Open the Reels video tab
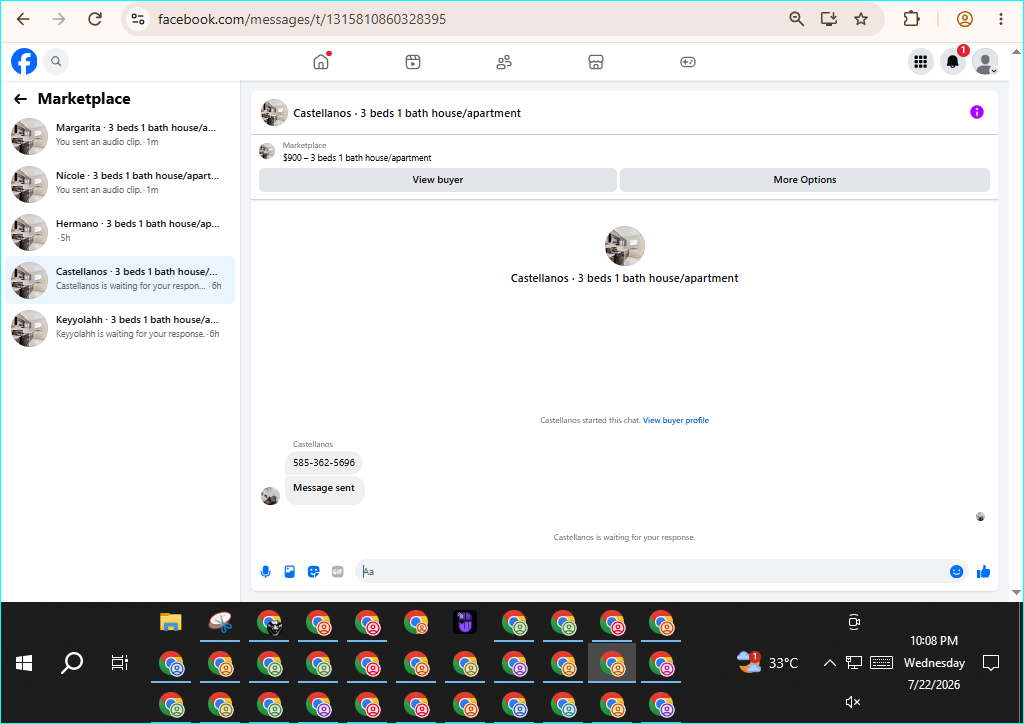This screenshot has width=1024, height=724. pos(413,62)
